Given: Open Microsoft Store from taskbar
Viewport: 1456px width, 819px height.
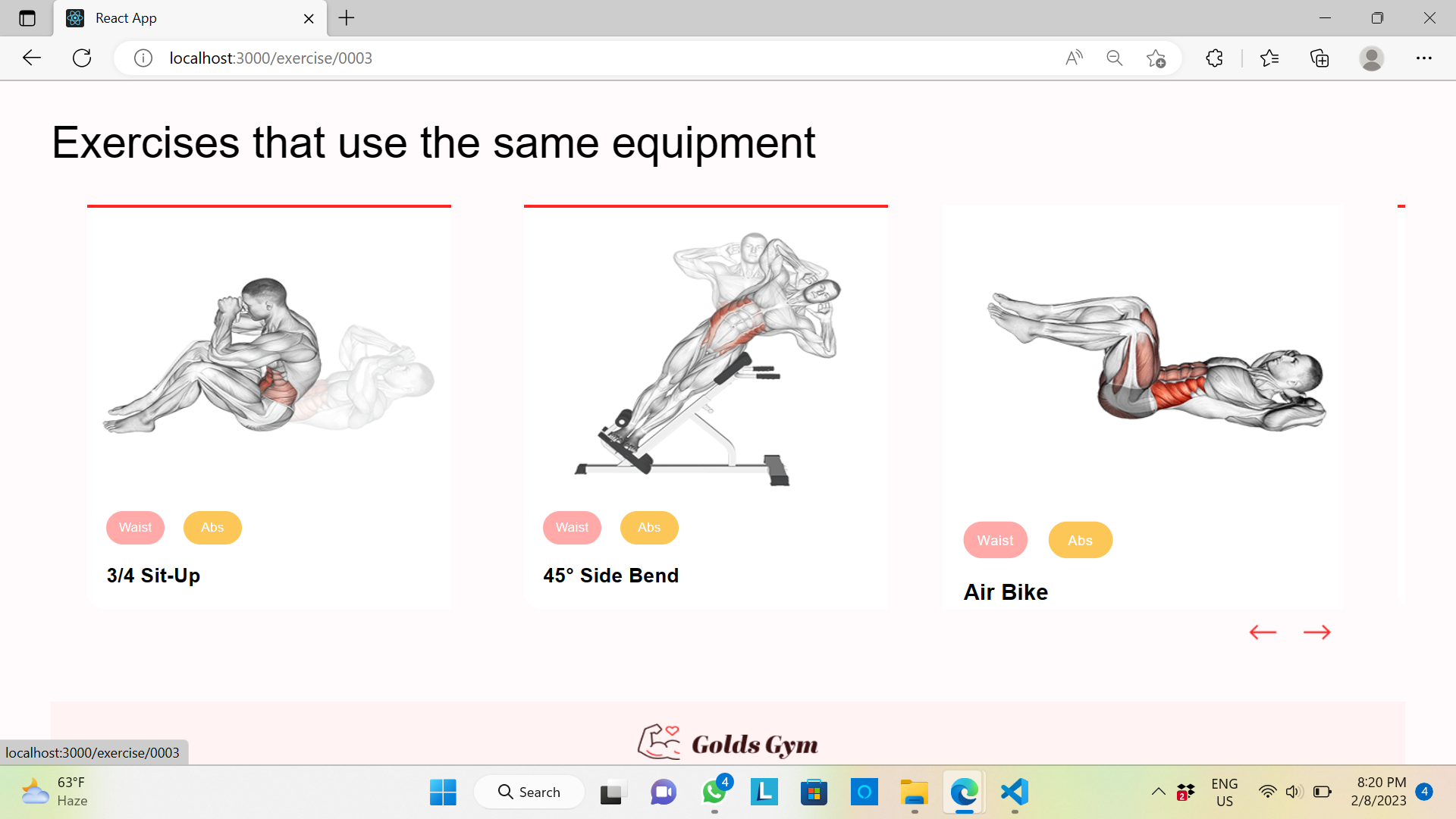Looking at the screenshot, I should pyautogui.click(x=814, y=792).
